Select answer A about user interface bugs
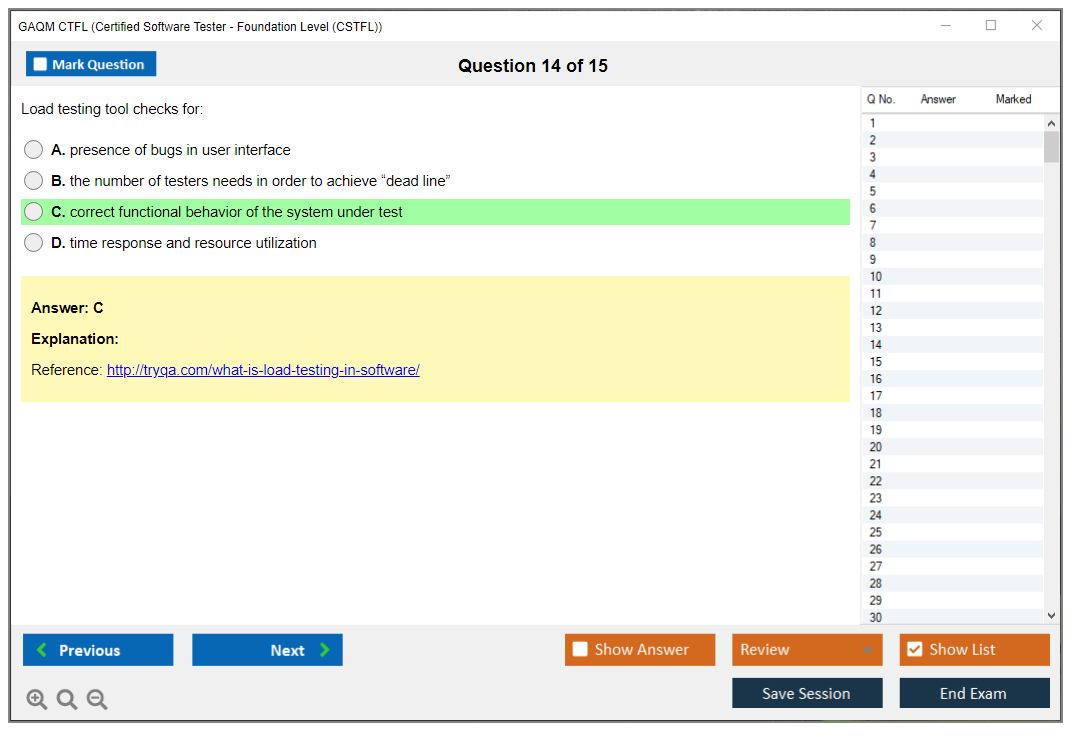Viewport: 1075px width, 735px height. (x=34, y=150)
